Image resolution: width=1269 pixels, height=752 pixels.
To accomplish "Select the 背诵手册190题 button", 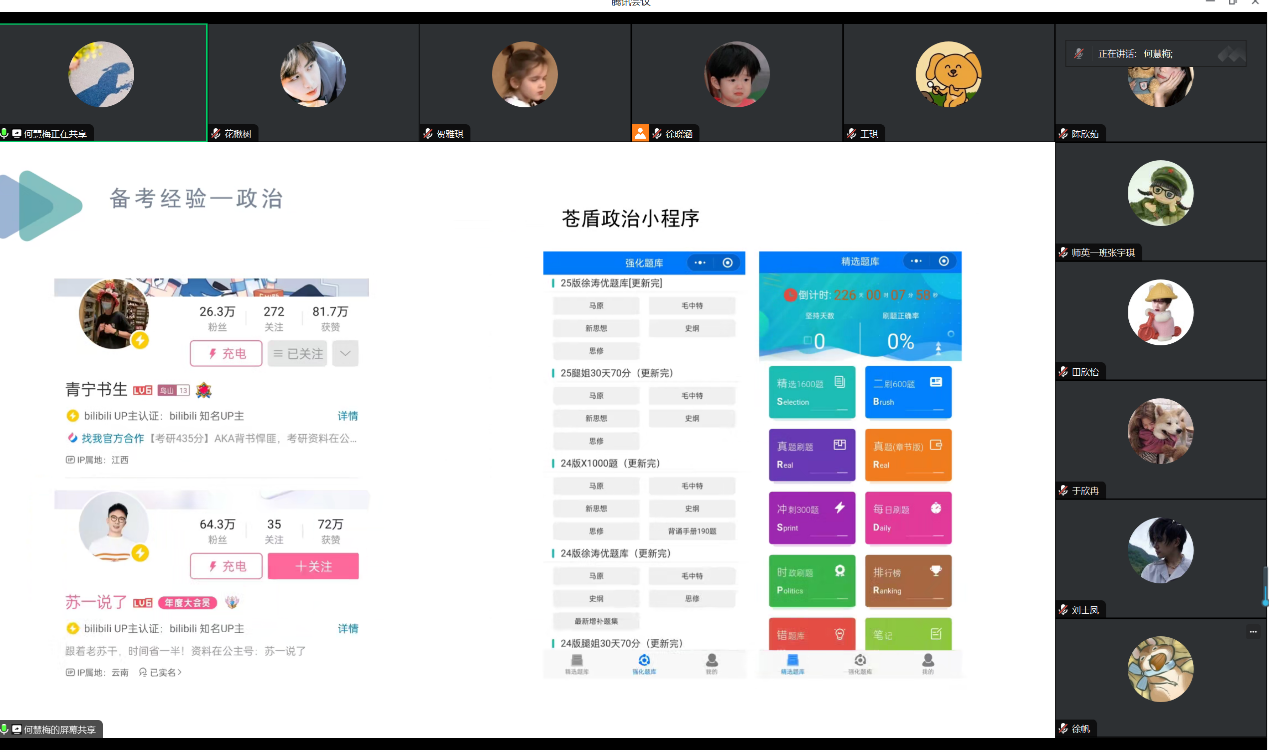I will tap(692, 531).
